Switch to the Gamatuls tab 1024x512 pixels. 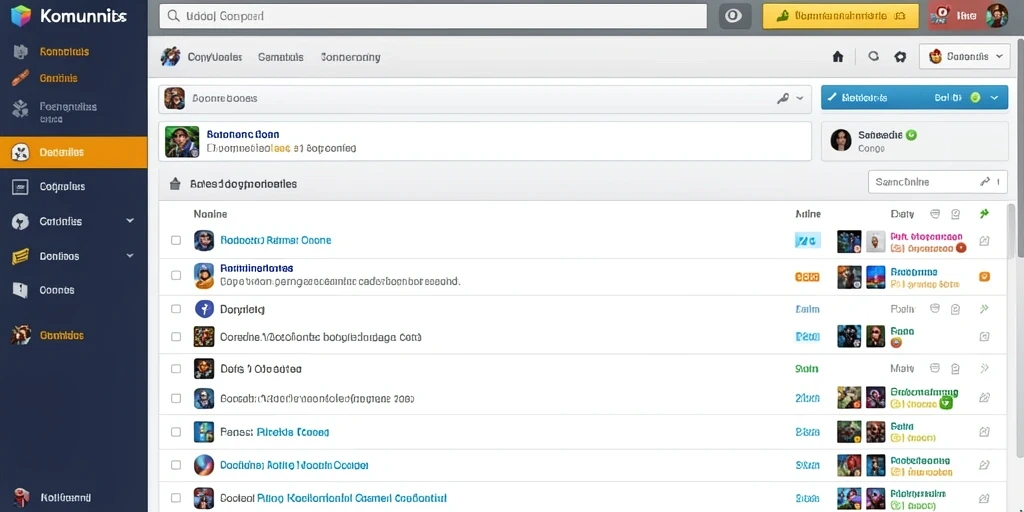(281, 57)
